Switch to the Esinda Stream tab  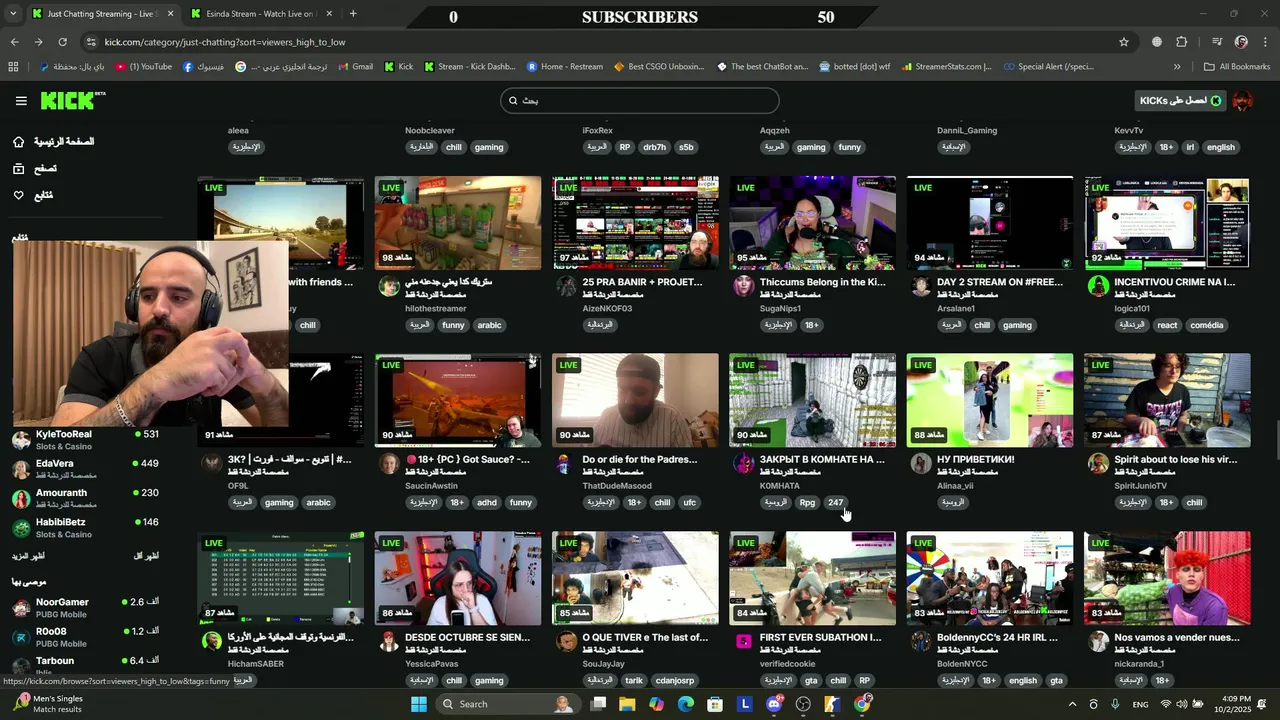coord(260,14)
